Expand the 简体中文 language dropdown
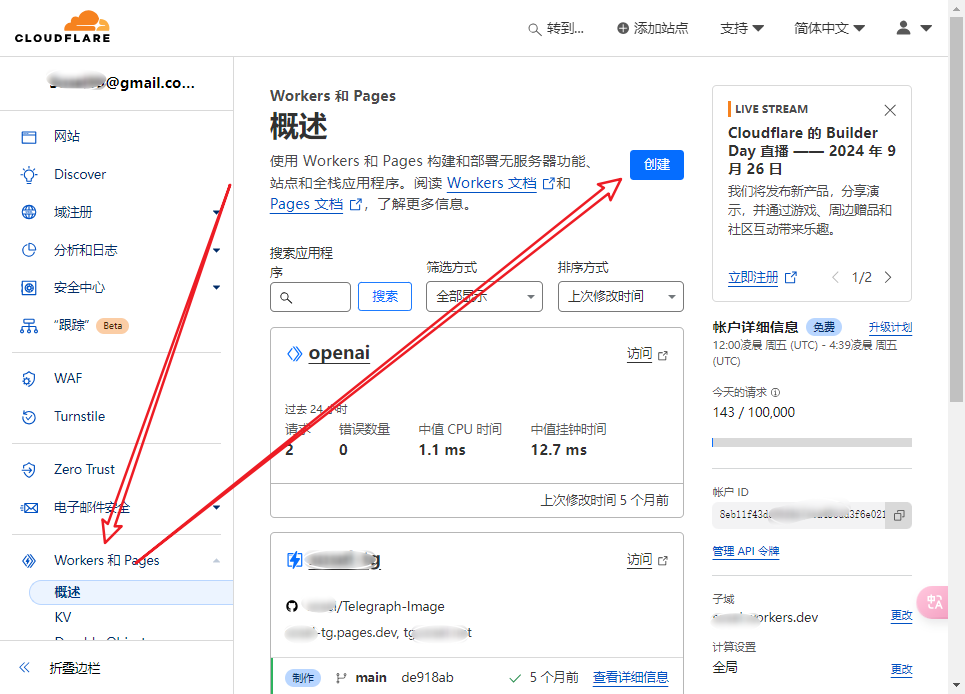 pos(829,28)
